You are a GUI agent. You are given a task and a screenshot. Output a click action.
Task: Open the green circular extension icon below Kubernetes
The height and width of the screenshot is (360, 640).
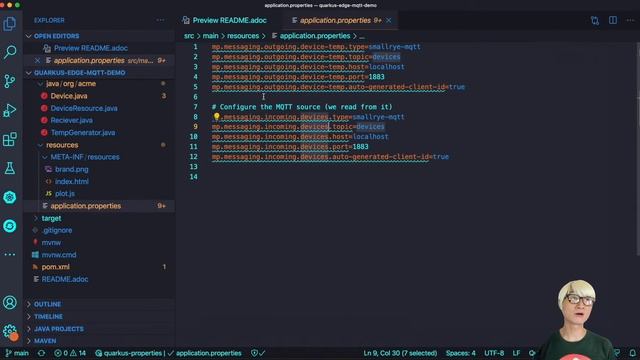(10, 226)
